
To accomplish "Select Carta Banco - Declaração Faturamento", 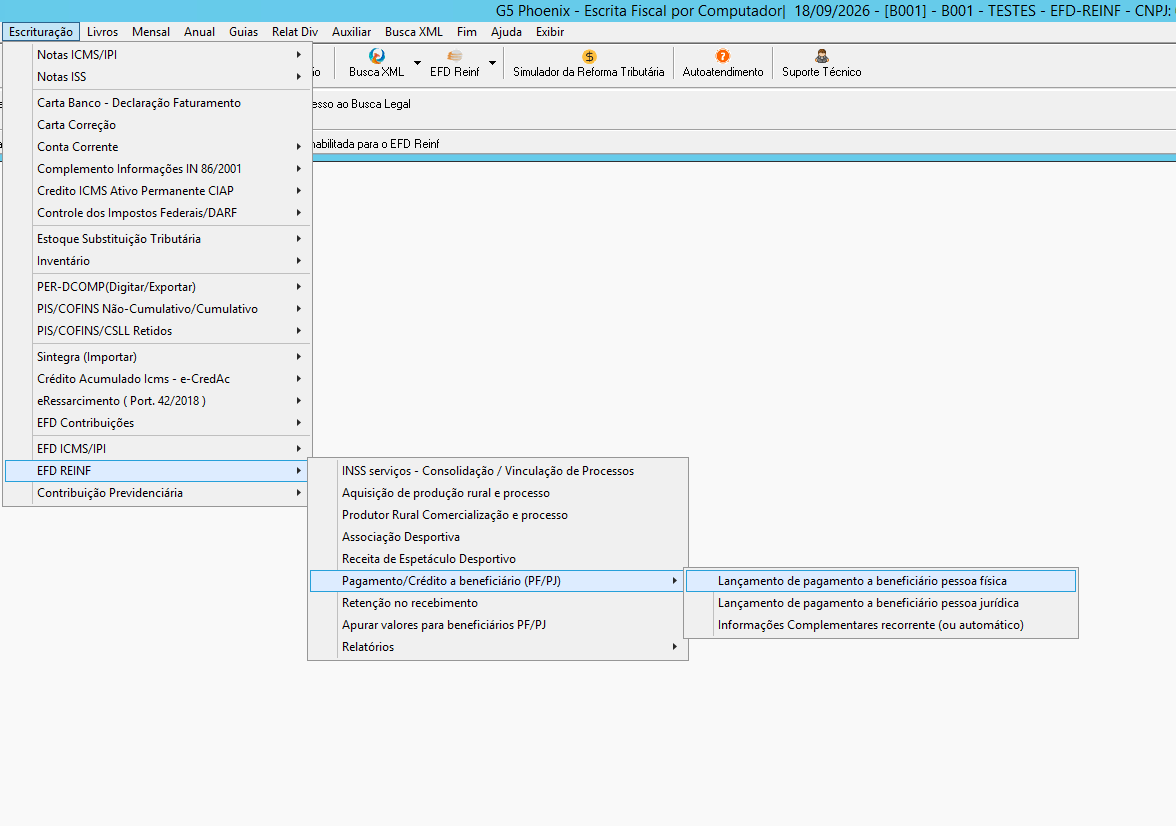I will pos(158,103).
